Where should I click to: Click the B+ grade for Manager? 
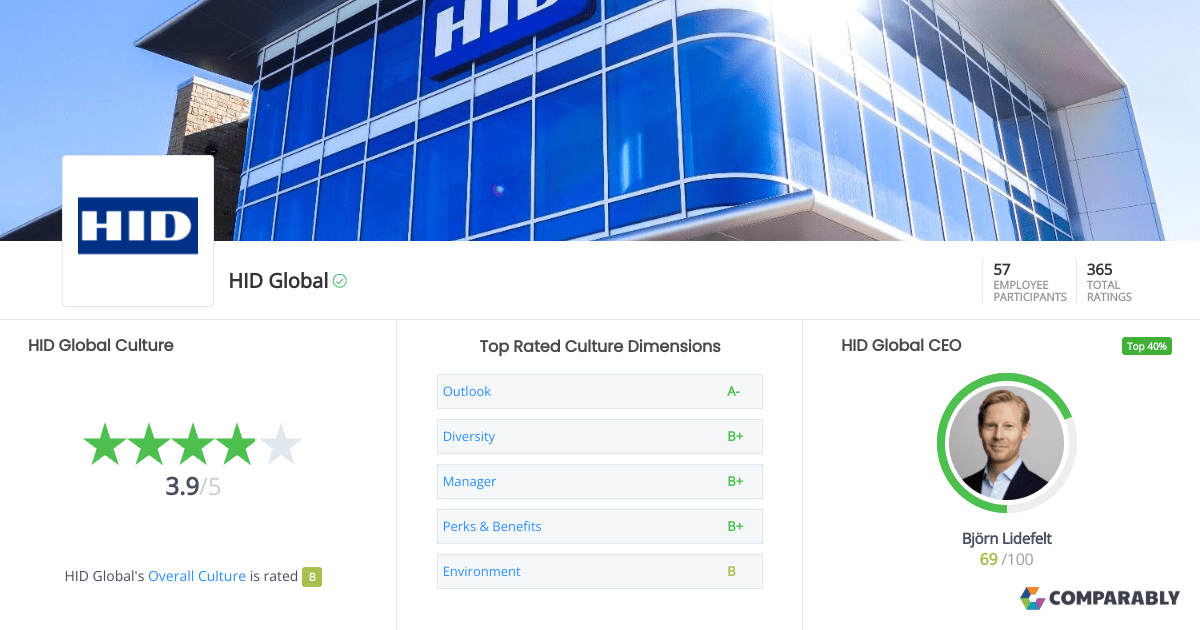[x=735, y=481]
